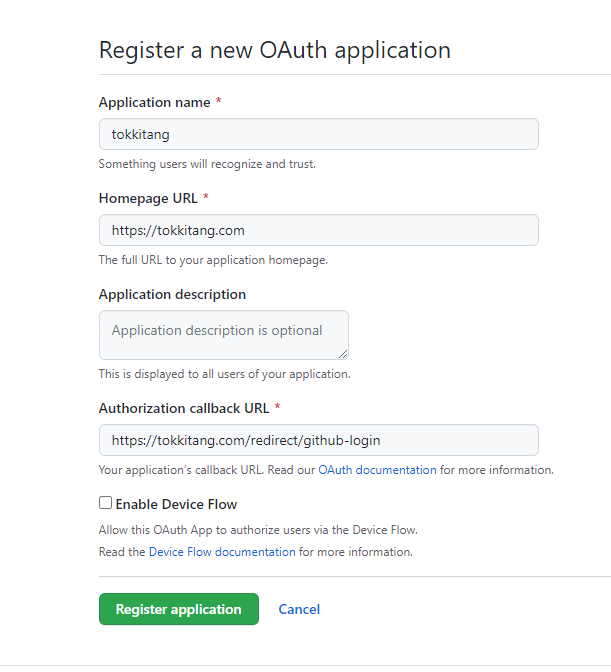Click the "Application name" field label

[154, 103]
